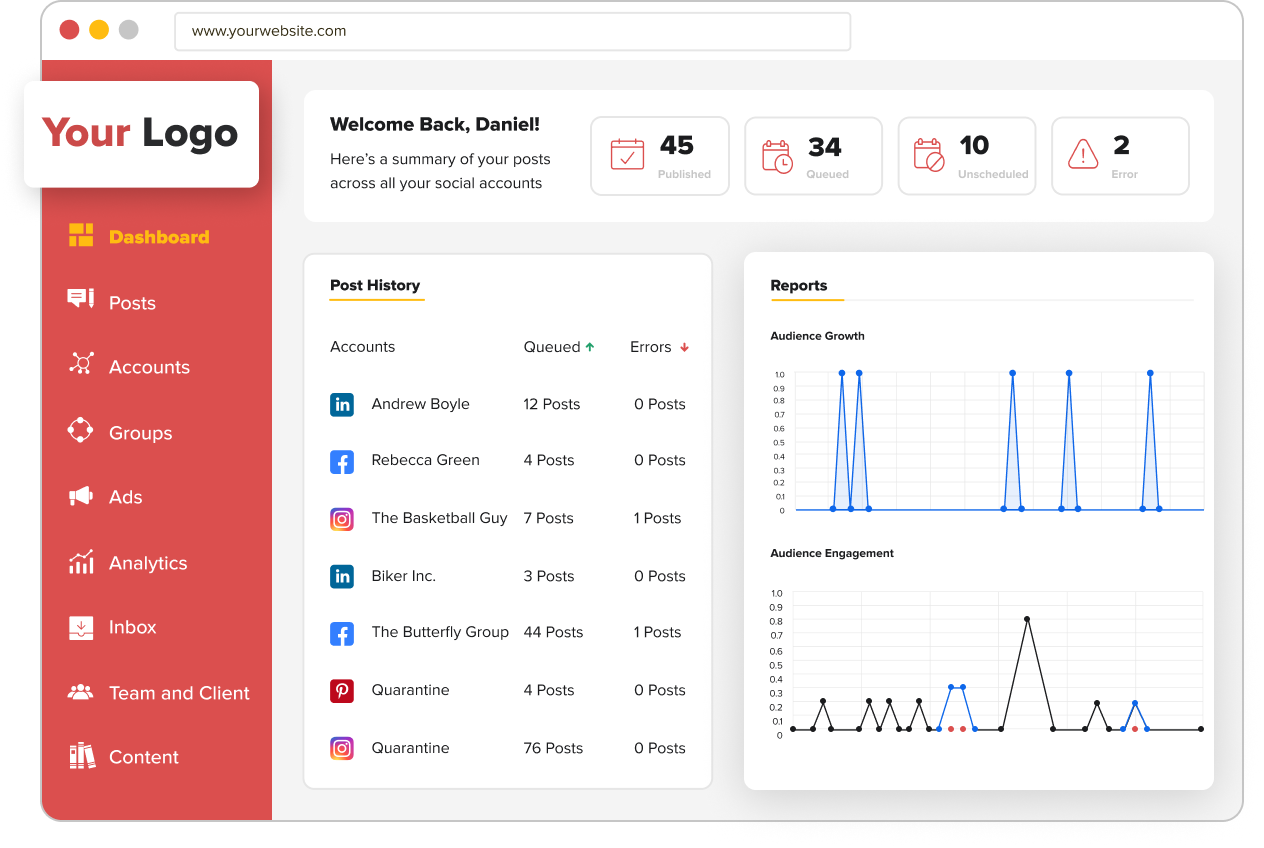Screen dimensions: 1264x848
Task: Open the Analytics chart icon
Action: 81,561
